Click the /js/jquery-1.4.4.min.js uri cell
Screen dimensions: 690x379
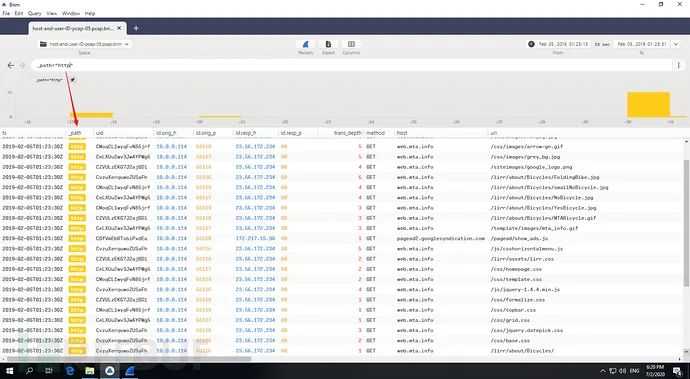(525, 290)
